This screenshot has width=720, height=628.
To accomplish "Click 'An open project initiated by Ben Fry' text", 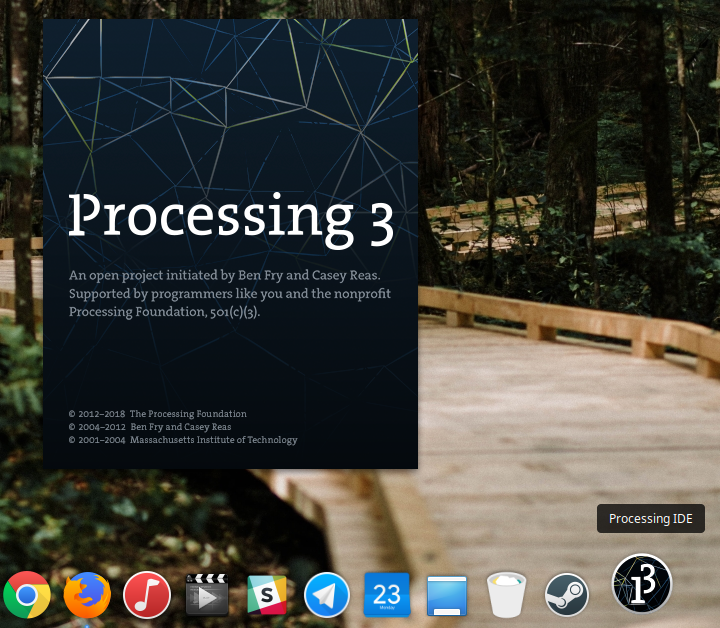I will [x=225, y=275].
